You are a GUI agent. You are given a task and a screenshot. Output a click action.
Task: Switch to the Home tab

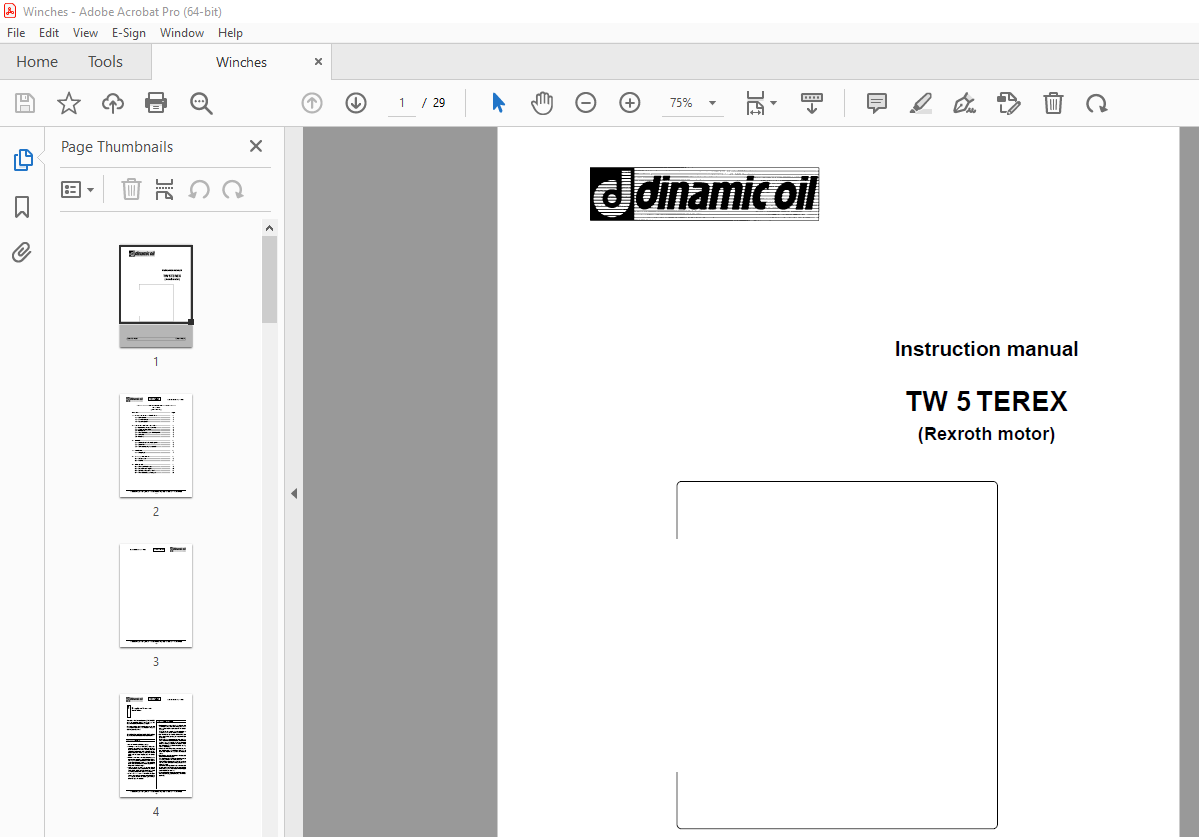[x=37, y=62]
